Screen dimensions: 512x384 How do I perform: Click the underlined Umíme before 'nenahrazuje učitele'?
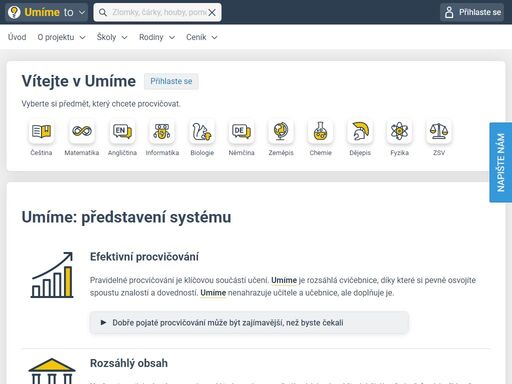213,293
